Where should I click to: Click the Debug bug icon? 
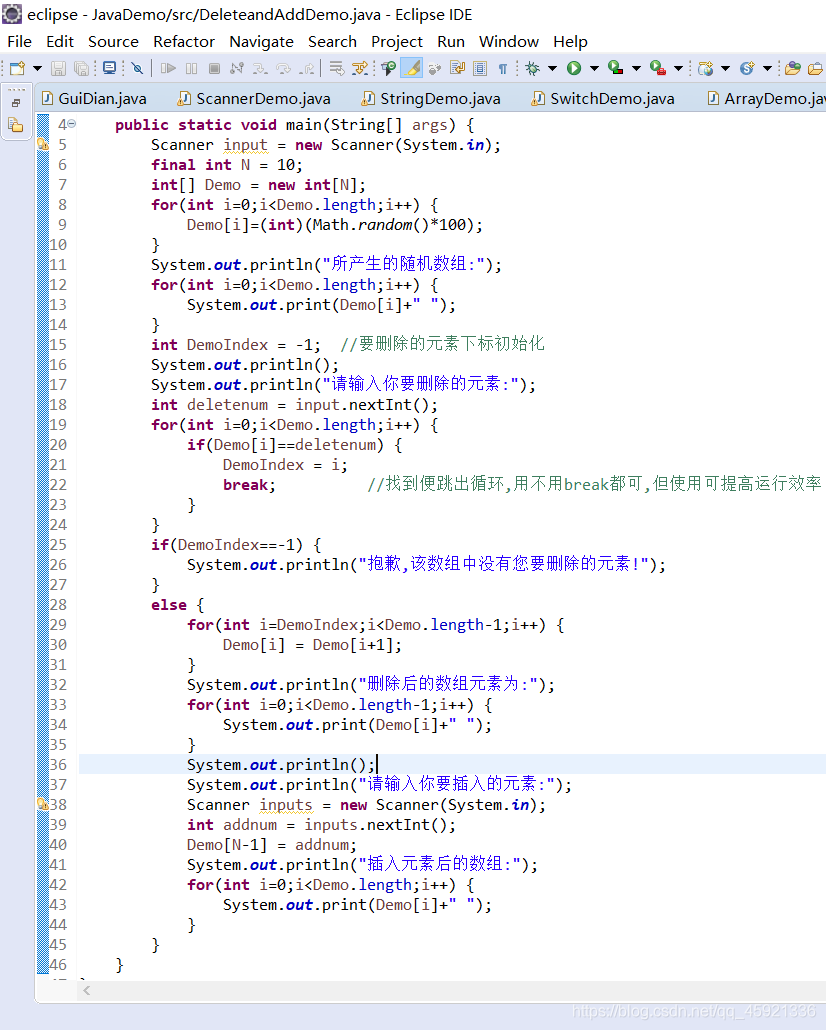(x=532, y=68)
